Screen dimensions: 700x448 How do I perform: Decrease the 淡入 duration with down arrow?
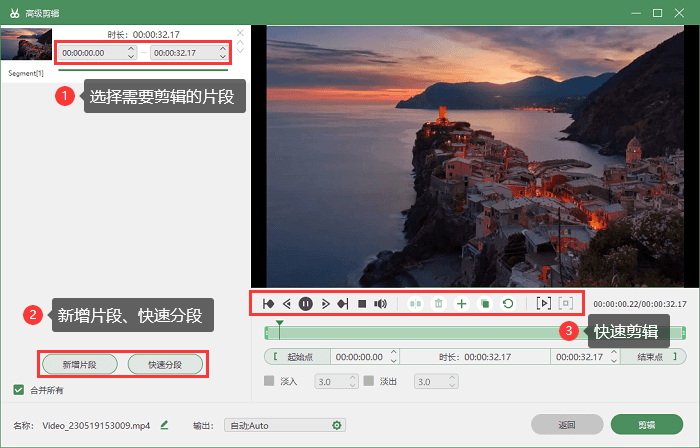[x=353, y=385]
